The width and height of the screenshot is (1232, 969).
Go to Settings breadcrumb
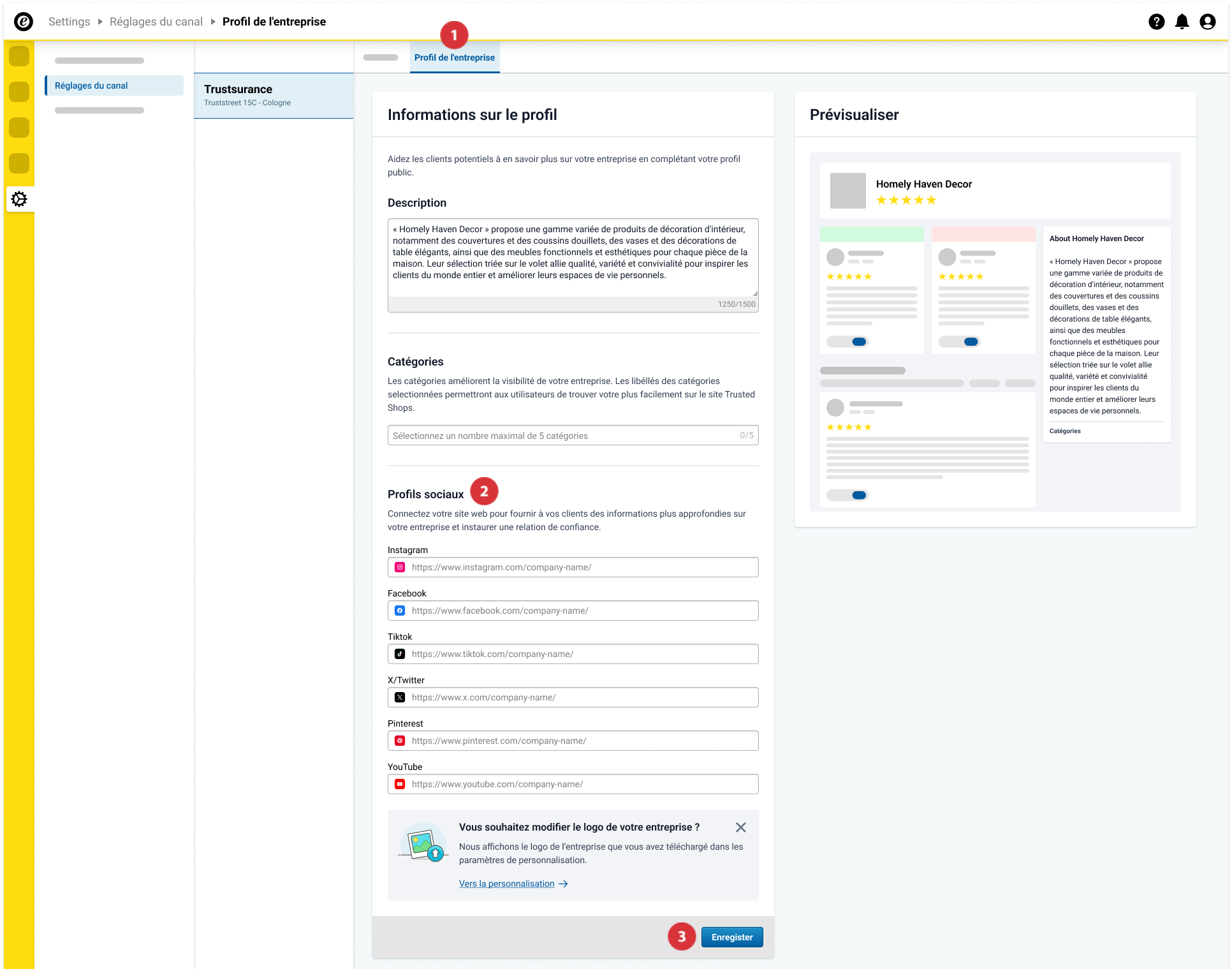[x=70, y=22]
